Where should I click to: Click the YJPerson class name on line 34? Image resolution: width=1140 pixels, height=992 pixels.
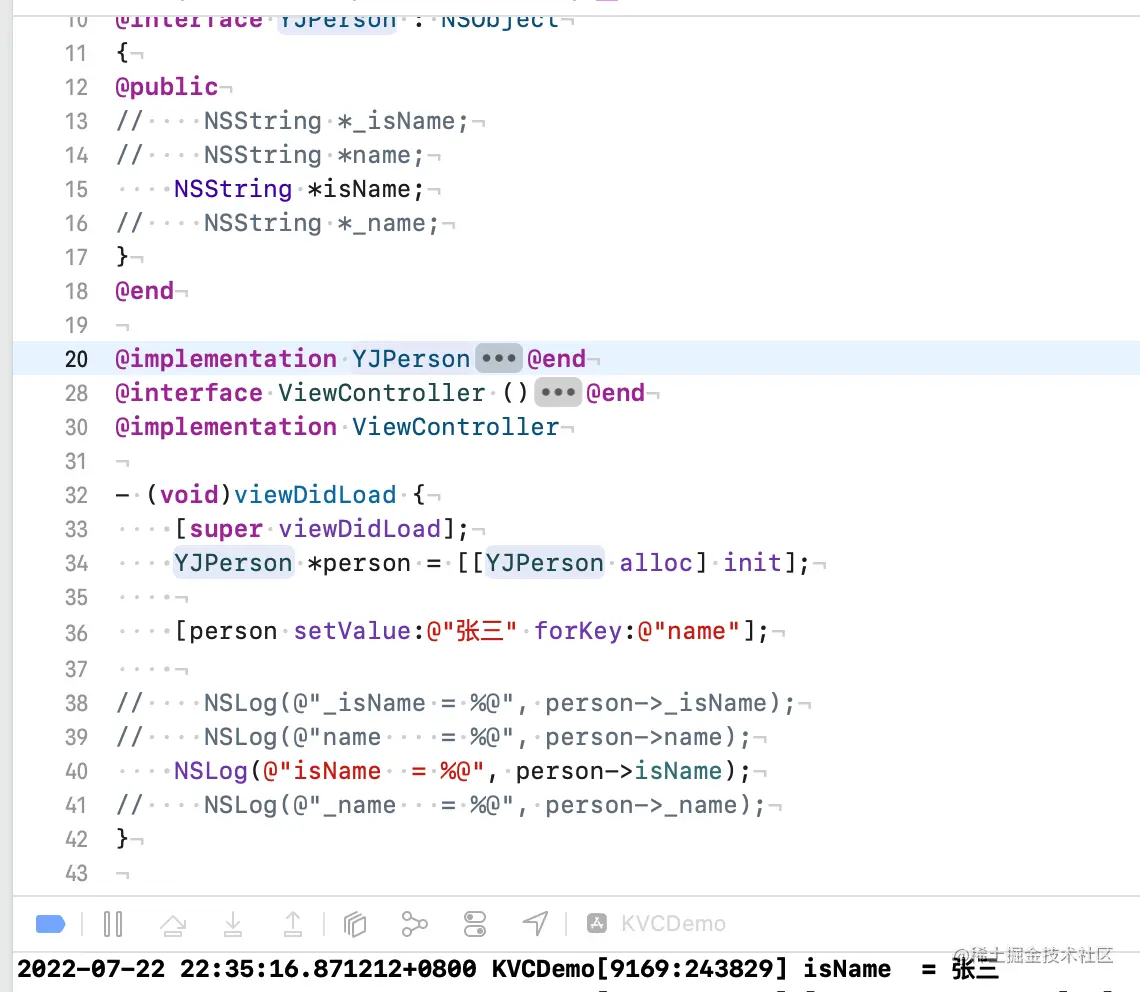[233, 562]
